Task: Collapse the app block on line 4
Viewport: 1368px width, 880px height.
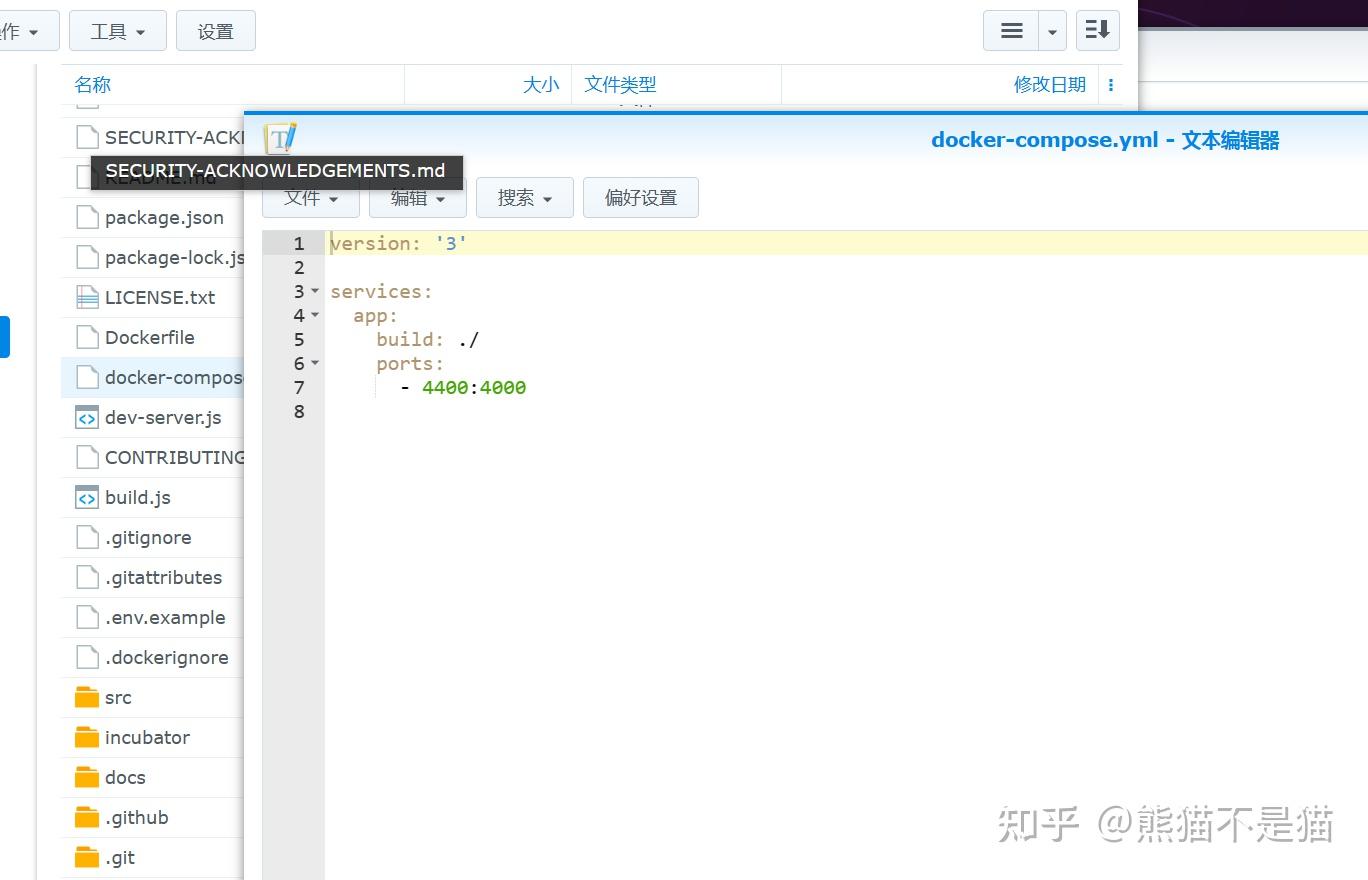Action: pyautogui.click(x=315, y=315)
